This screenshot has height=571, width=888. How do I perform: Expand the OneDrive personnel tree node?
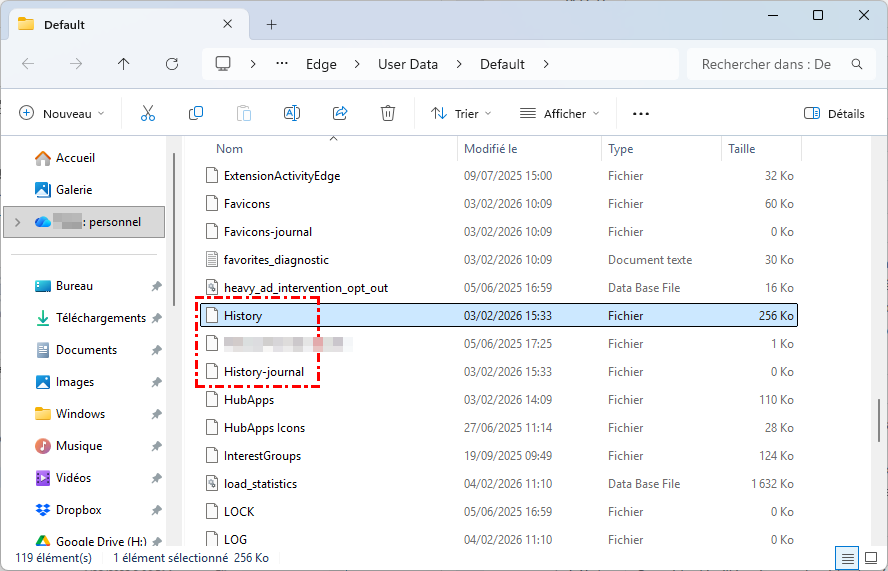pyautogui.click(x=17, y=222)
